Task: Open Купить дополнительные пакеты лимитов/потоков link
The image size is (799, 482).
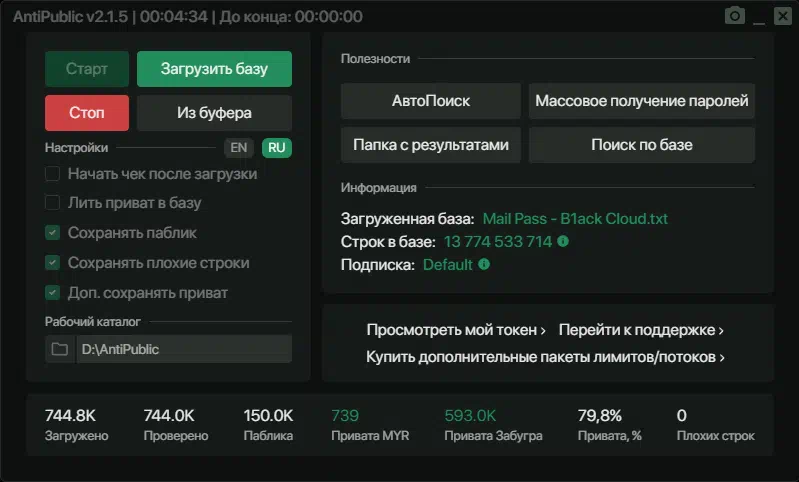Action: [x=545, y=357]
